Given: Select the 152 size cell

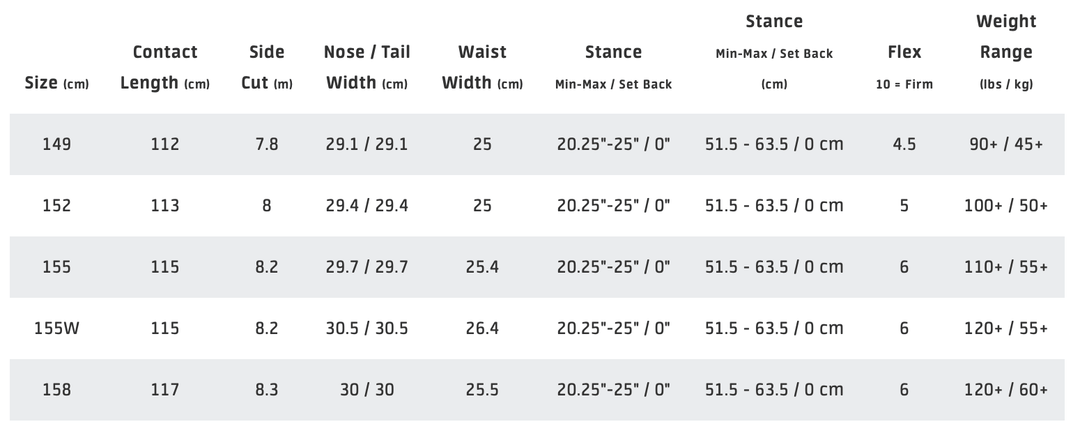Looking at the screenshot, I should pyautogui.click(x=57, y=206).
